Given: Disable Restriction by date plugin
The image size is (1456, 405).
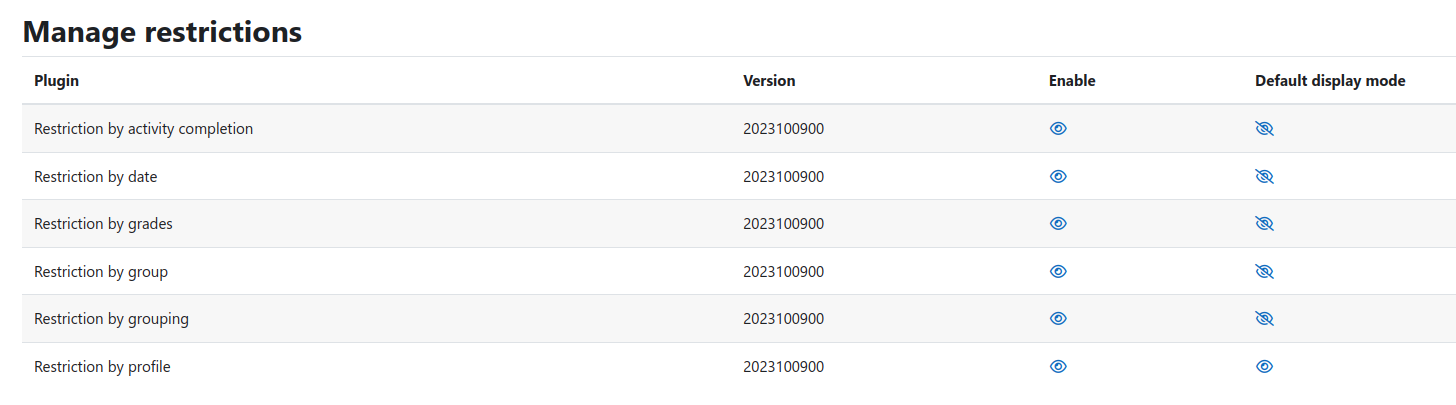Looking at the screenshot, I should pos(1058,176).
